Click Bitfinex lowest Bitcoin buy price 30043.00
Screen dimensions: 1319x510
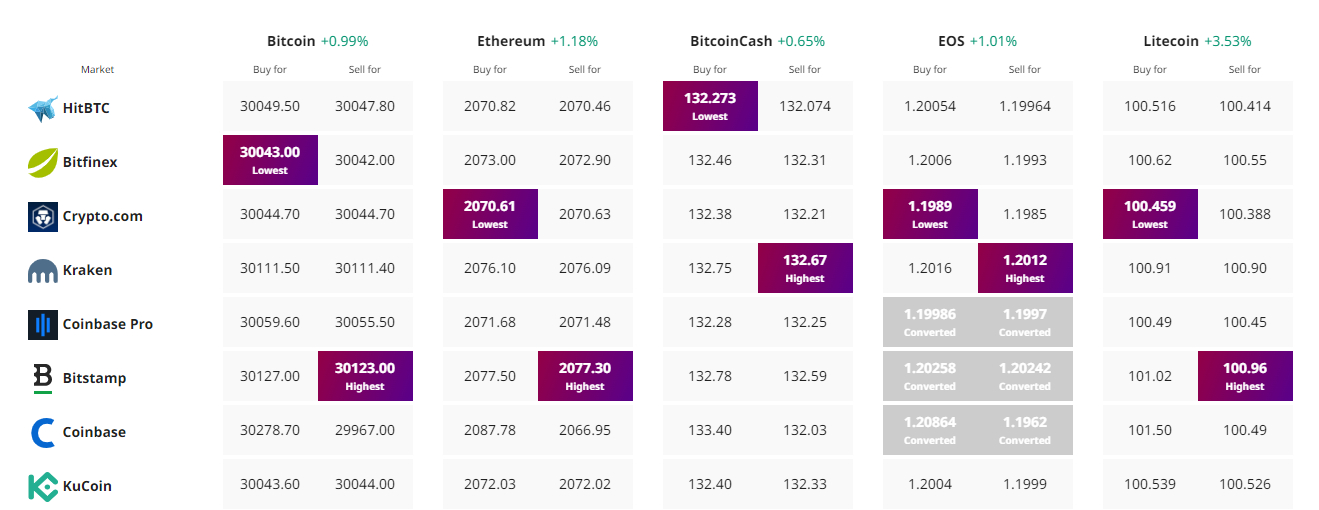pos(270,160)
